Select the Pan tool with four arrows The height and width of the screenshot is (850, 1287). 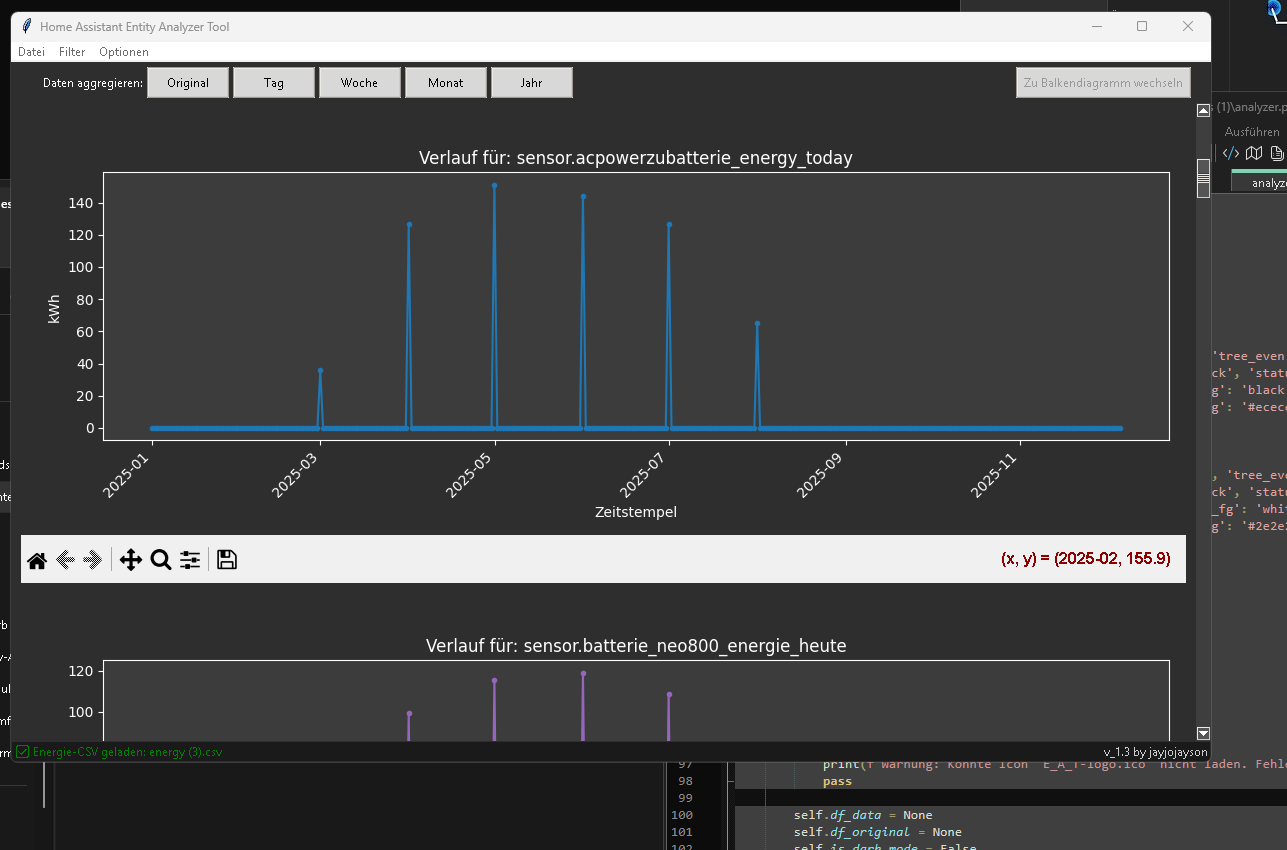[131, 560]
